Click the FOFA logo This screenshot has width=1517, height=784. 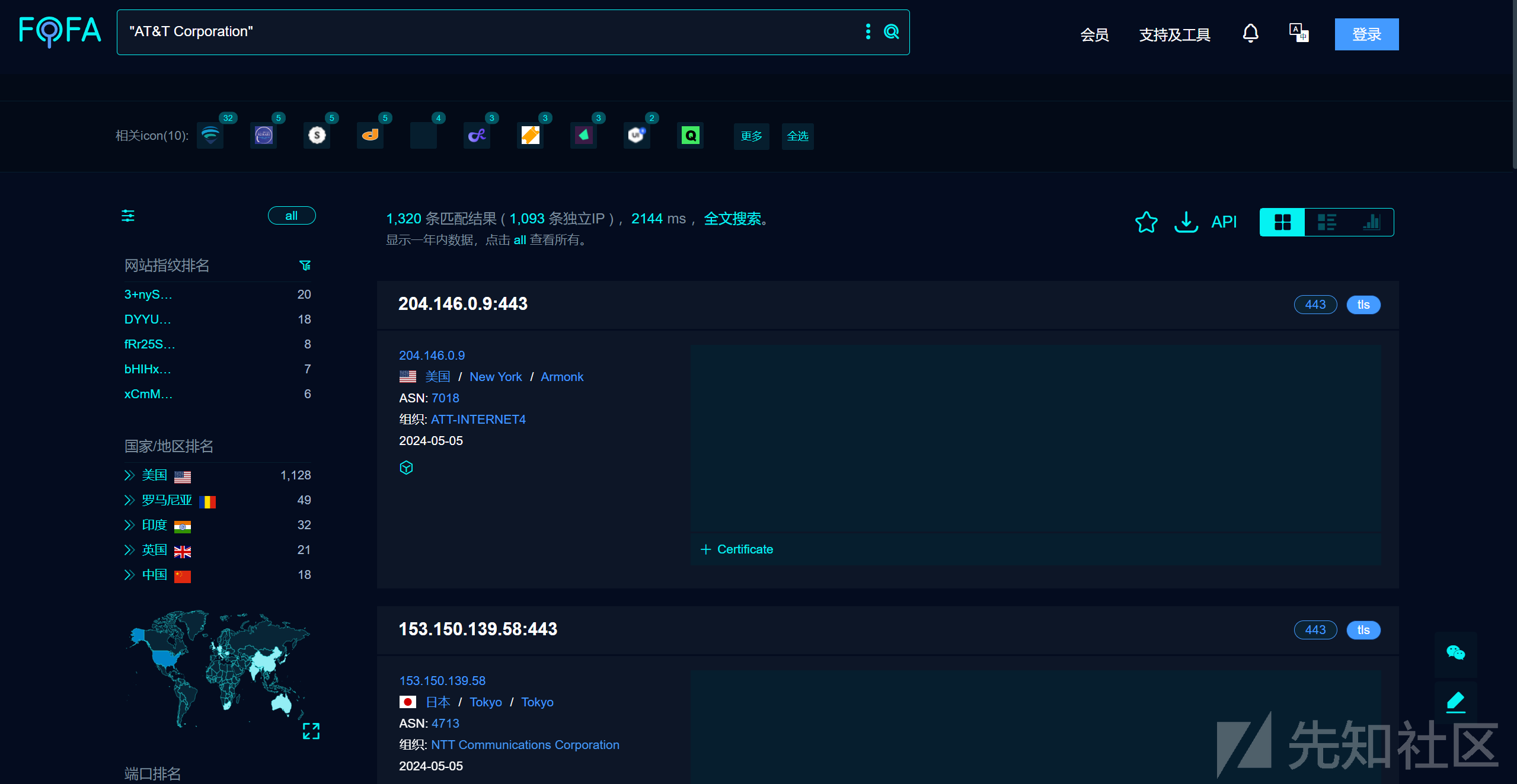60,31
